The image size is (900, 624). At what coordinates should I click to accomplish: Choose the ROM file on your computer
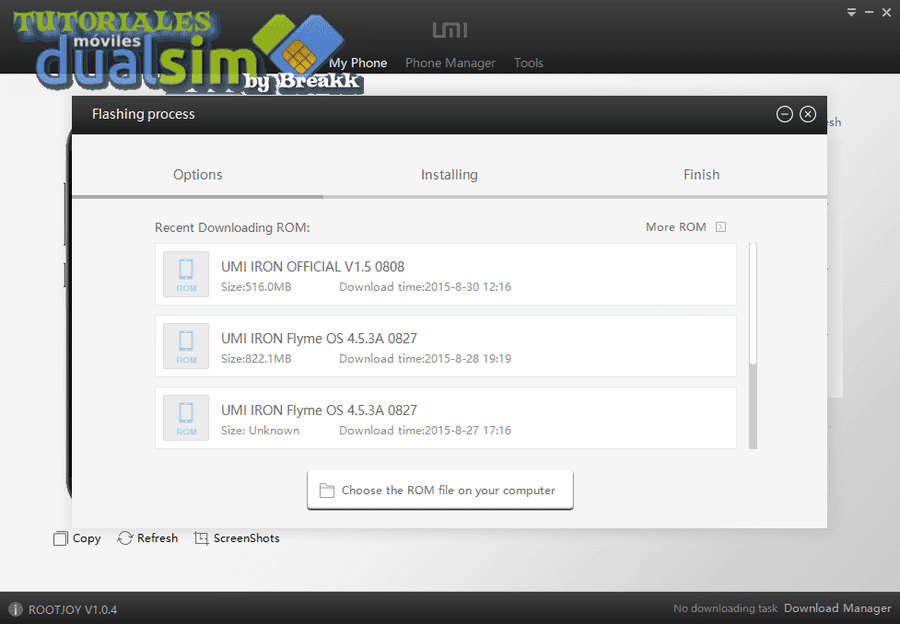pos(440,490)
